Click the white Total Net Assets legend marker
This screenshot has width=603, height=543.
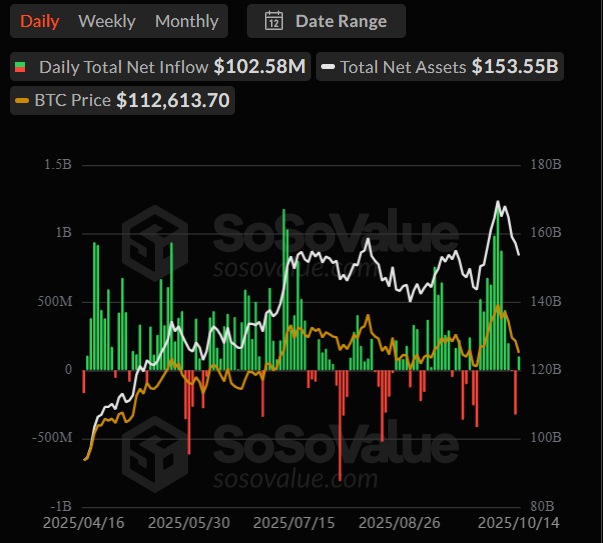pos(328,68)
